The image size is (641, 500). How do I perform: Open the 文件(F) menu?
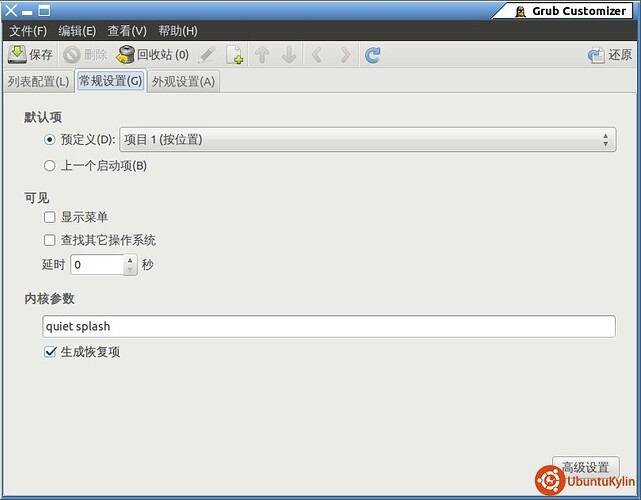click(x=28, y=31)
